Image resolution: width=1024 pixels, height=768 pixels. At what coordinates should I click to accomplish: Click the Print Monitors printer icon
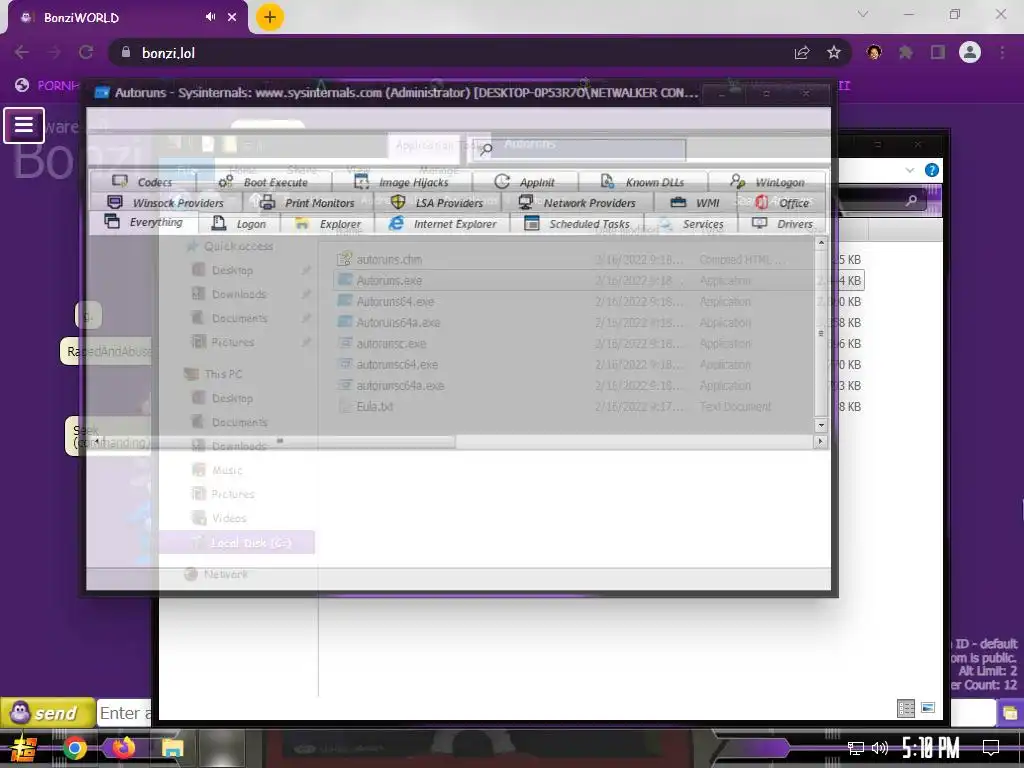(267, 202)
